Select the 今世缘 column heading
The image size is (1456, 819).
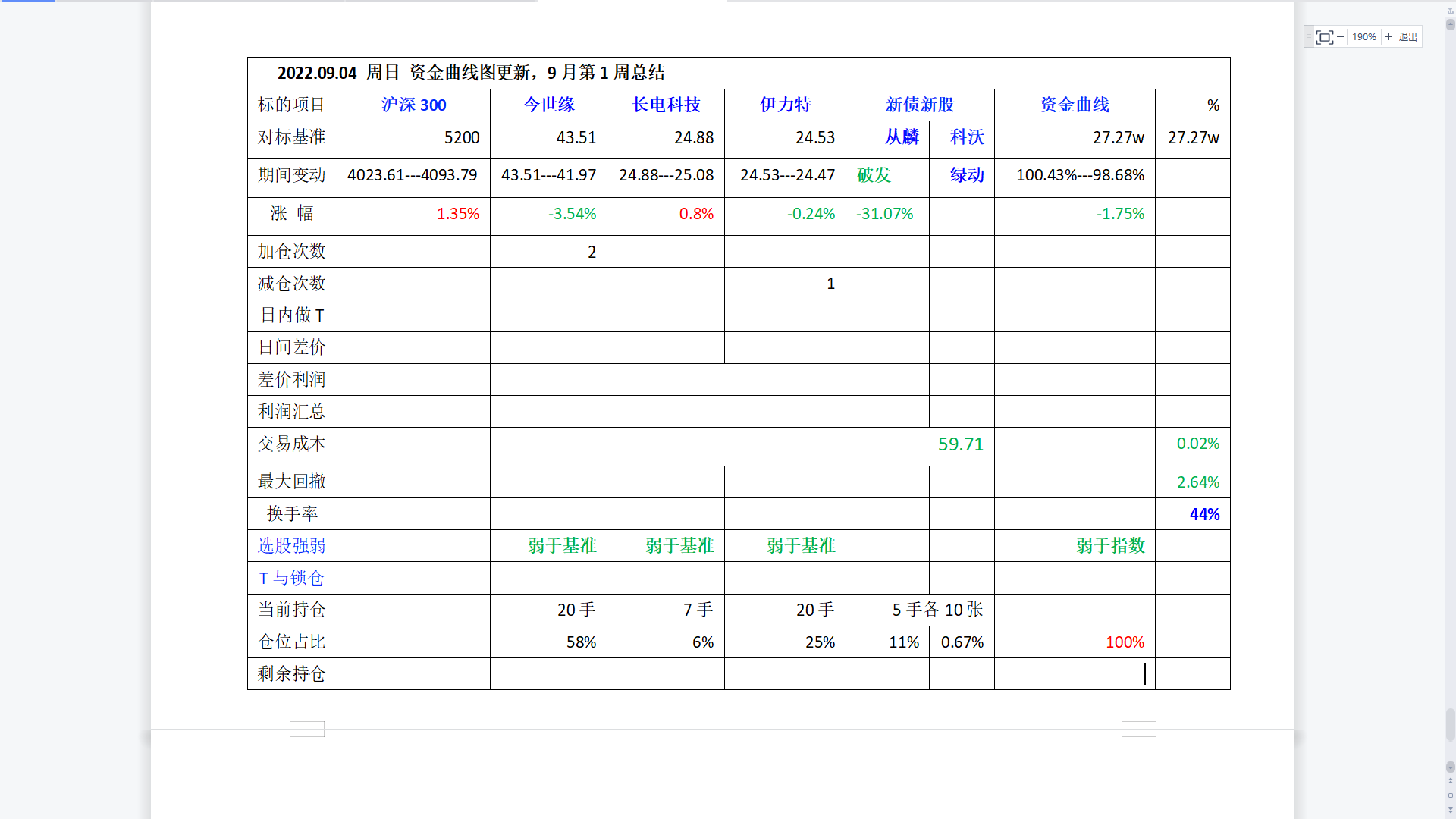pos(548,105)
